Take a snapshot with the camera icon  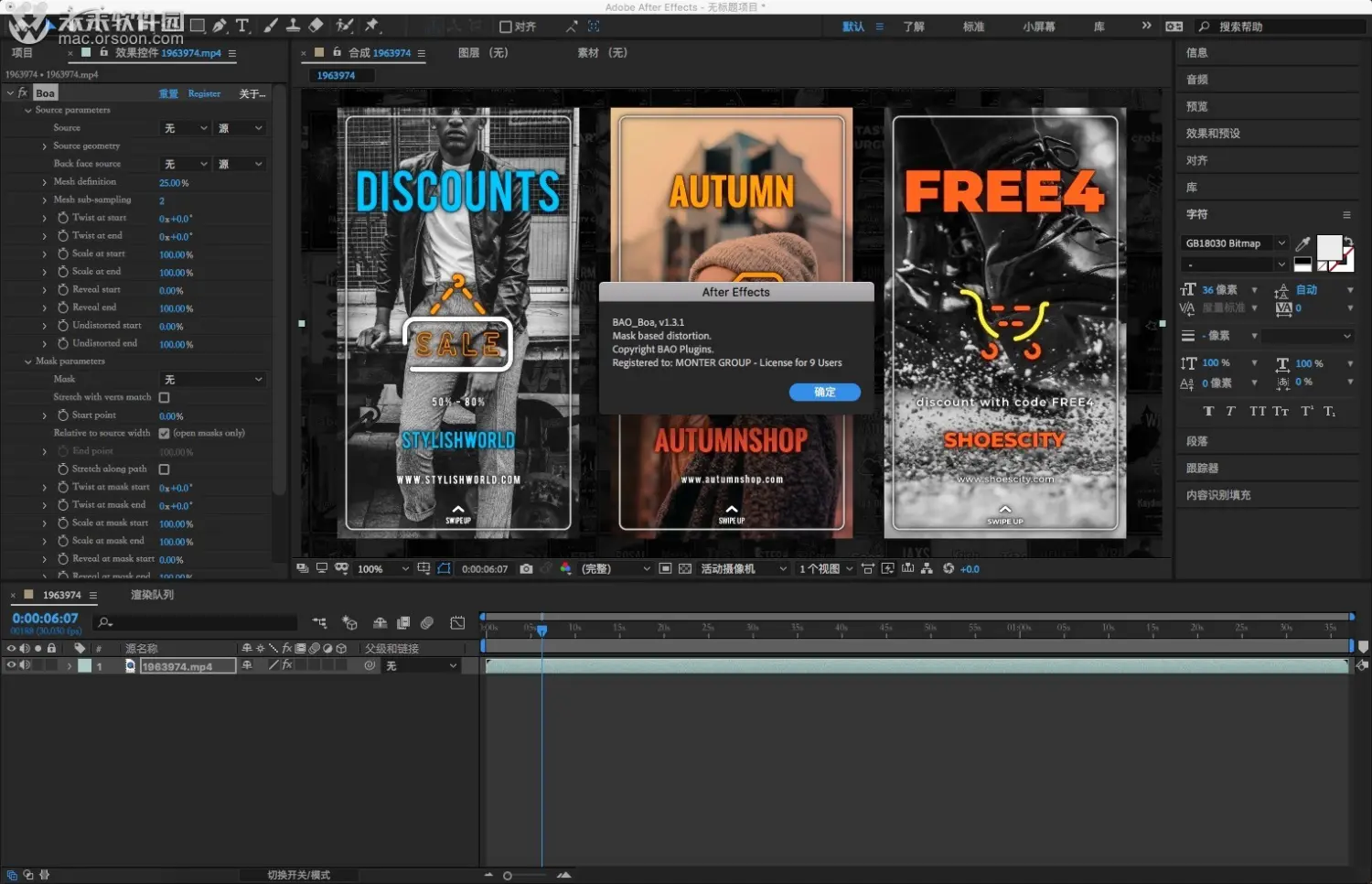tap(526, 569)
